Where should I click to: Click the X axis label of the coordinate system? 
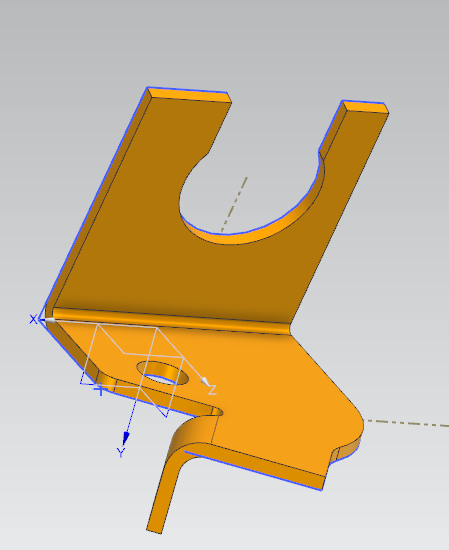[33, 319]
